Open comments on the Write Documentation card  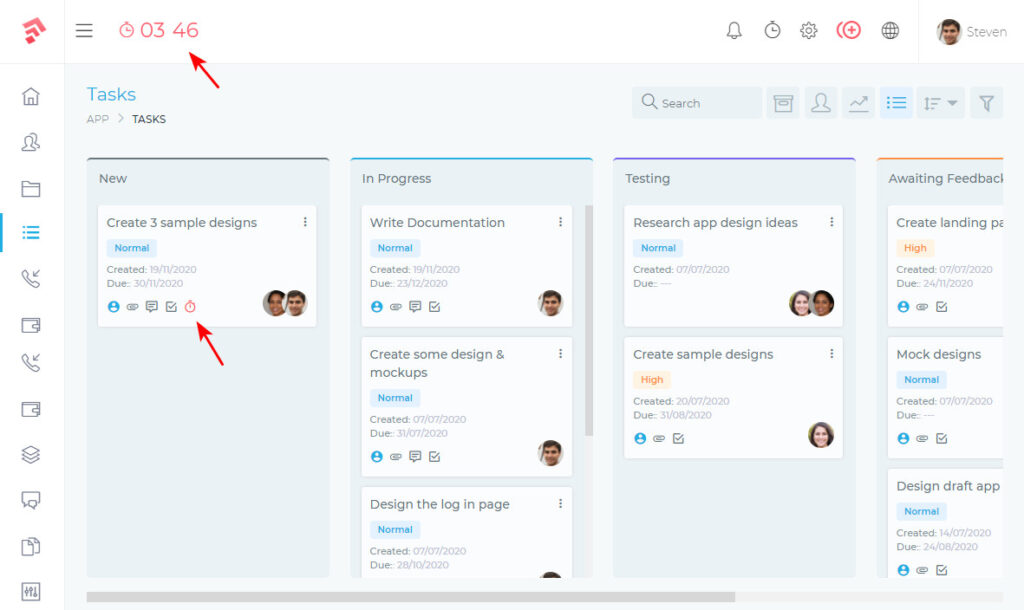tap(414, 307)
